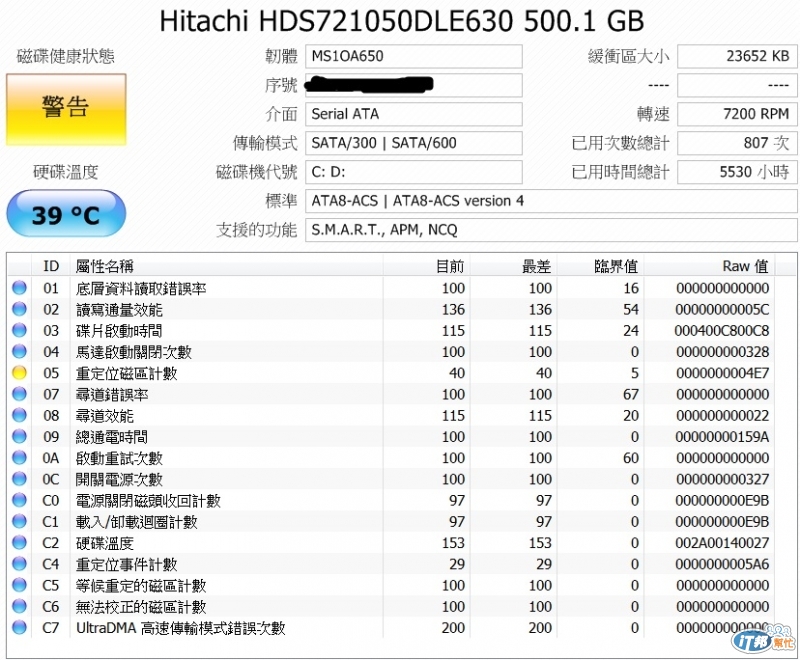Viewport: 800px width, 660px height.
Task: Click the standard field ATA8-ACS version 4
Action: coord(551,201)
